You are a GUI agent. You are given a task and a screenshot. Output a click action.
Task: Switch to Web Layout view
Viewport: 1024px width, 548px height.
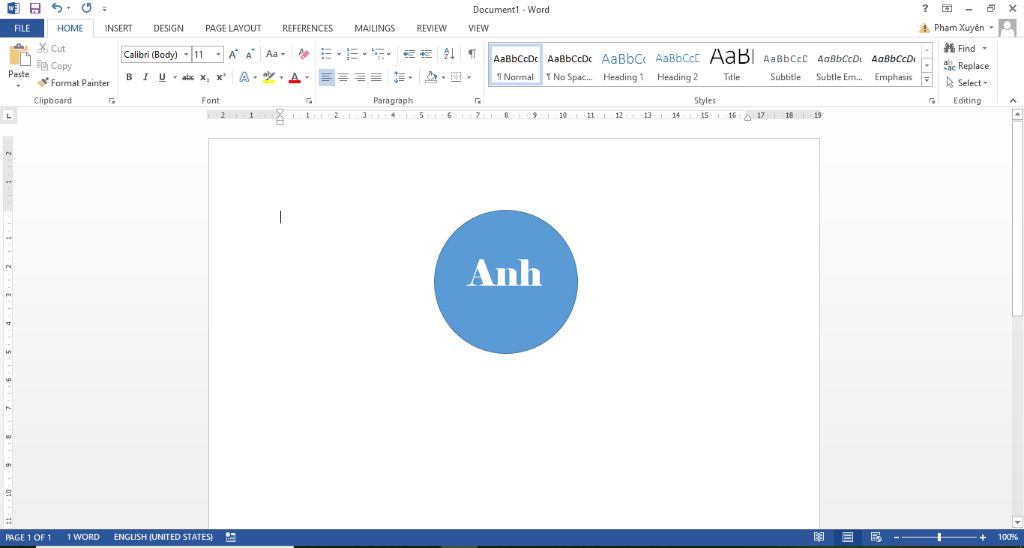tap(876, 537)
